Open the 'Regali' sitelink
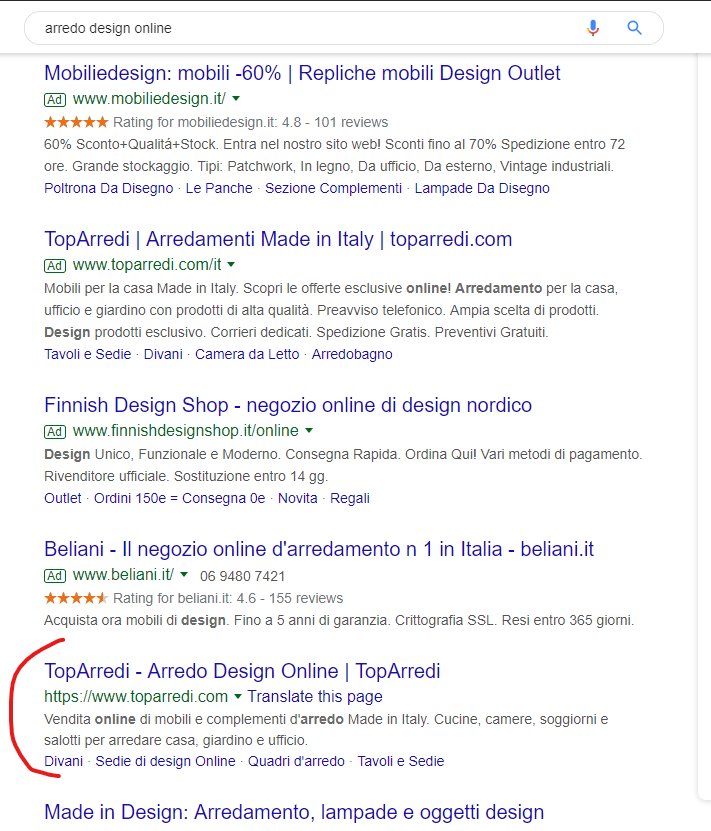The width and height of the screenshot is (711, 831). (x=350, y=498)
